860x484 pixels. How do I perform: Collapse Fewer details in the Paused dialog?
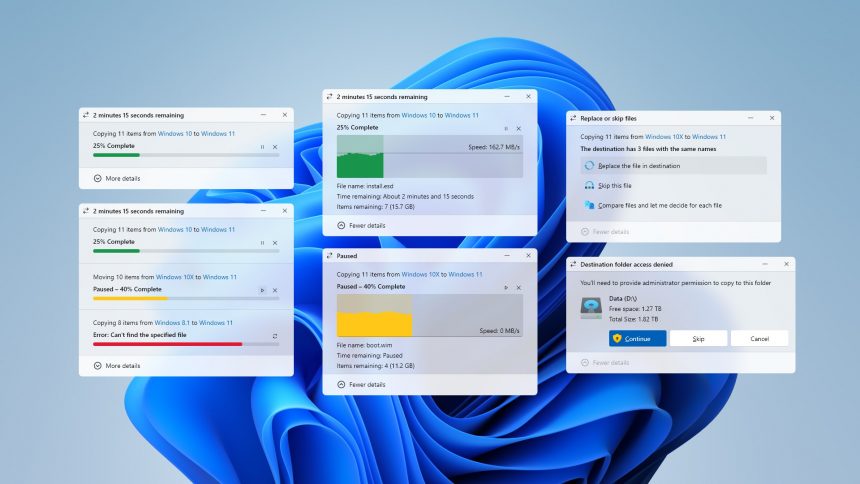pyautogui.click(x=361, y=385)
